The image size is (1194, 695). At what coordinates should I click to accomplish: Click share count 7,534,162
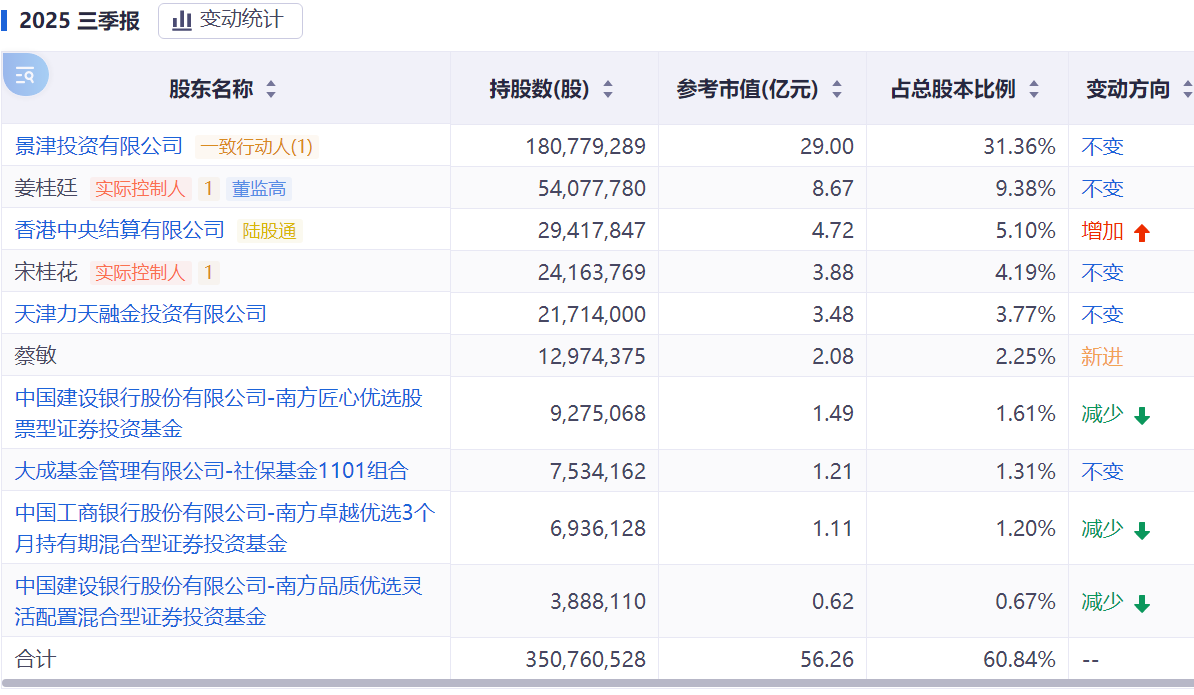pyautogui.click(x=598, y=471)
